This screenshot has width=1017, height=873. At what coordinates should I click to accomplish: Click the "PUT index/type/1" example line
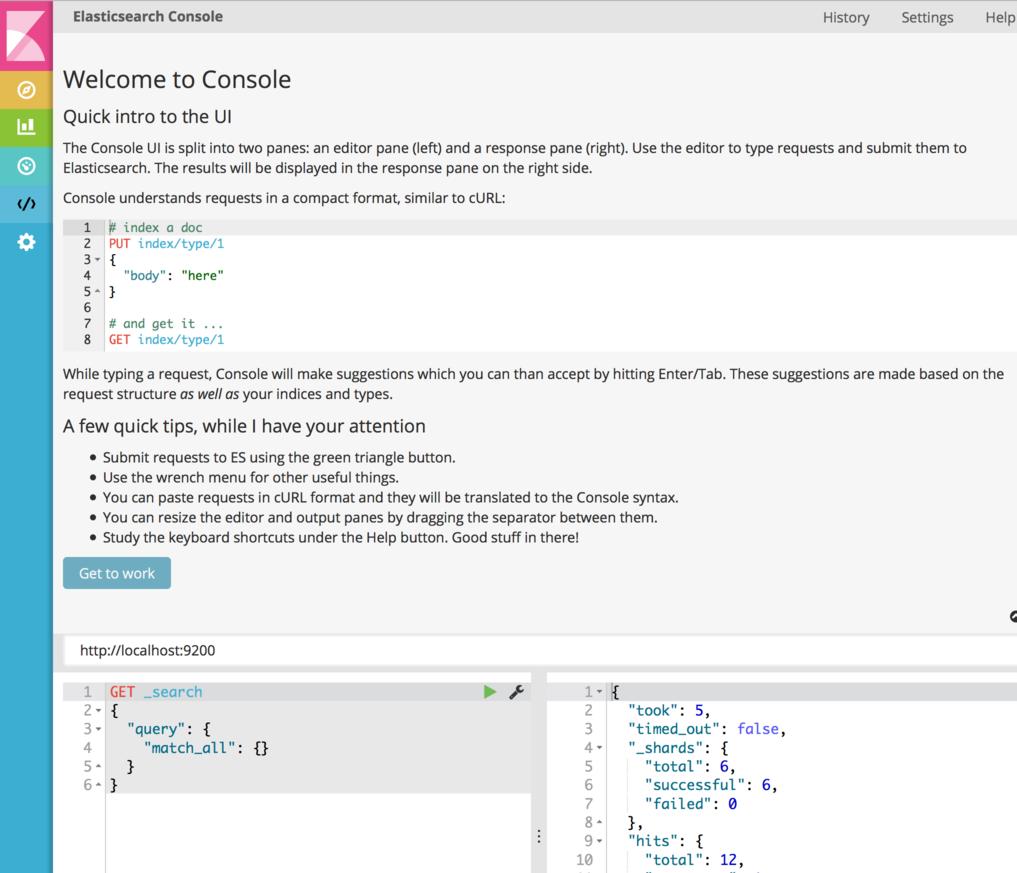[166, 244]
